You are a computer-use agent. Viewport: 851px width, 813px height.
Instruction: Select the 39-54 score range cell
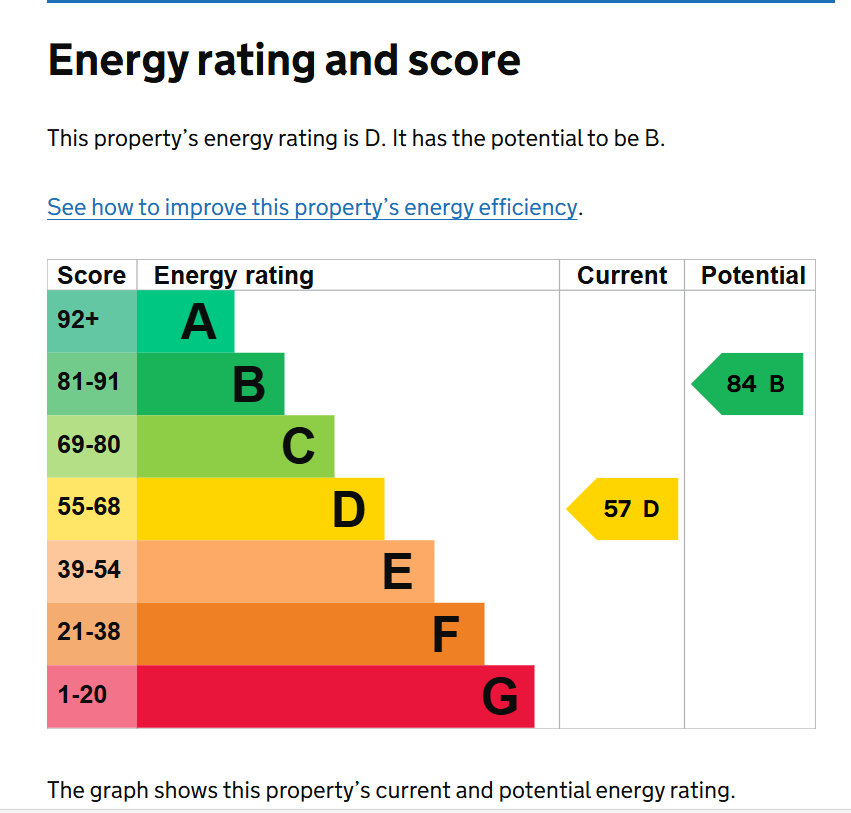tap(91, 571)
